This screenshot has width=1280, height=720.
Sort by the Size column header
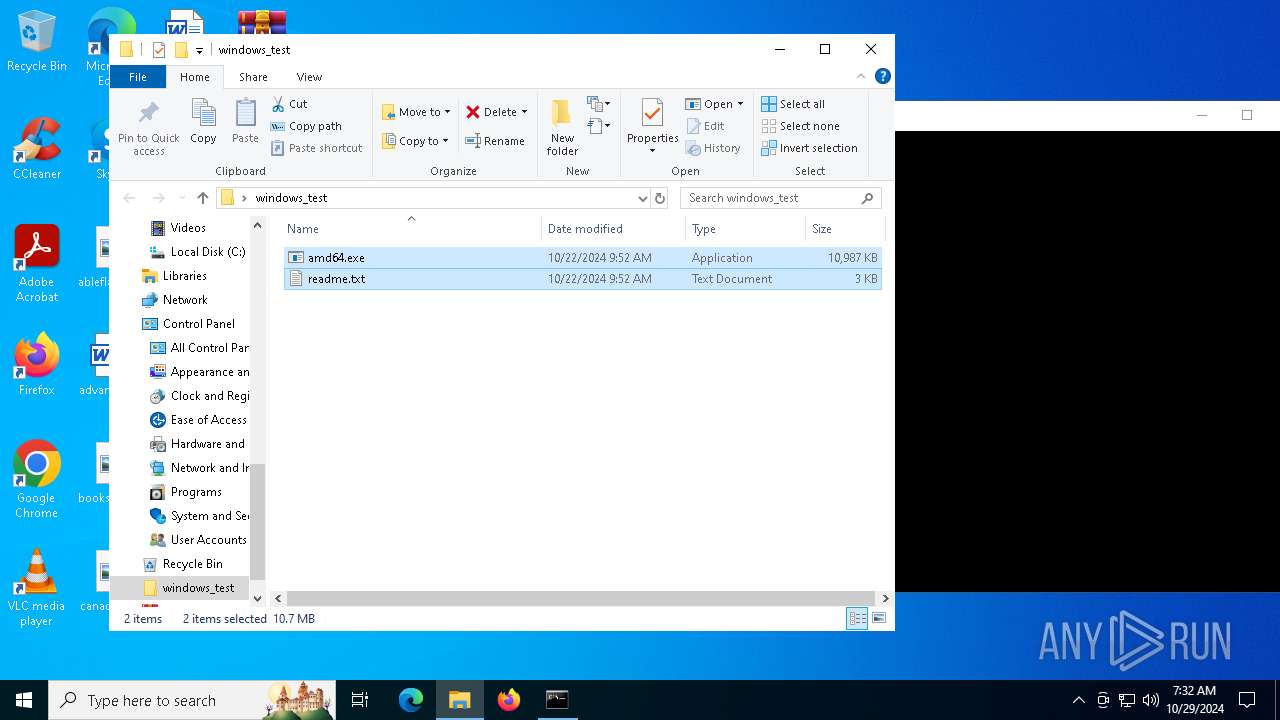coord(844,229)
